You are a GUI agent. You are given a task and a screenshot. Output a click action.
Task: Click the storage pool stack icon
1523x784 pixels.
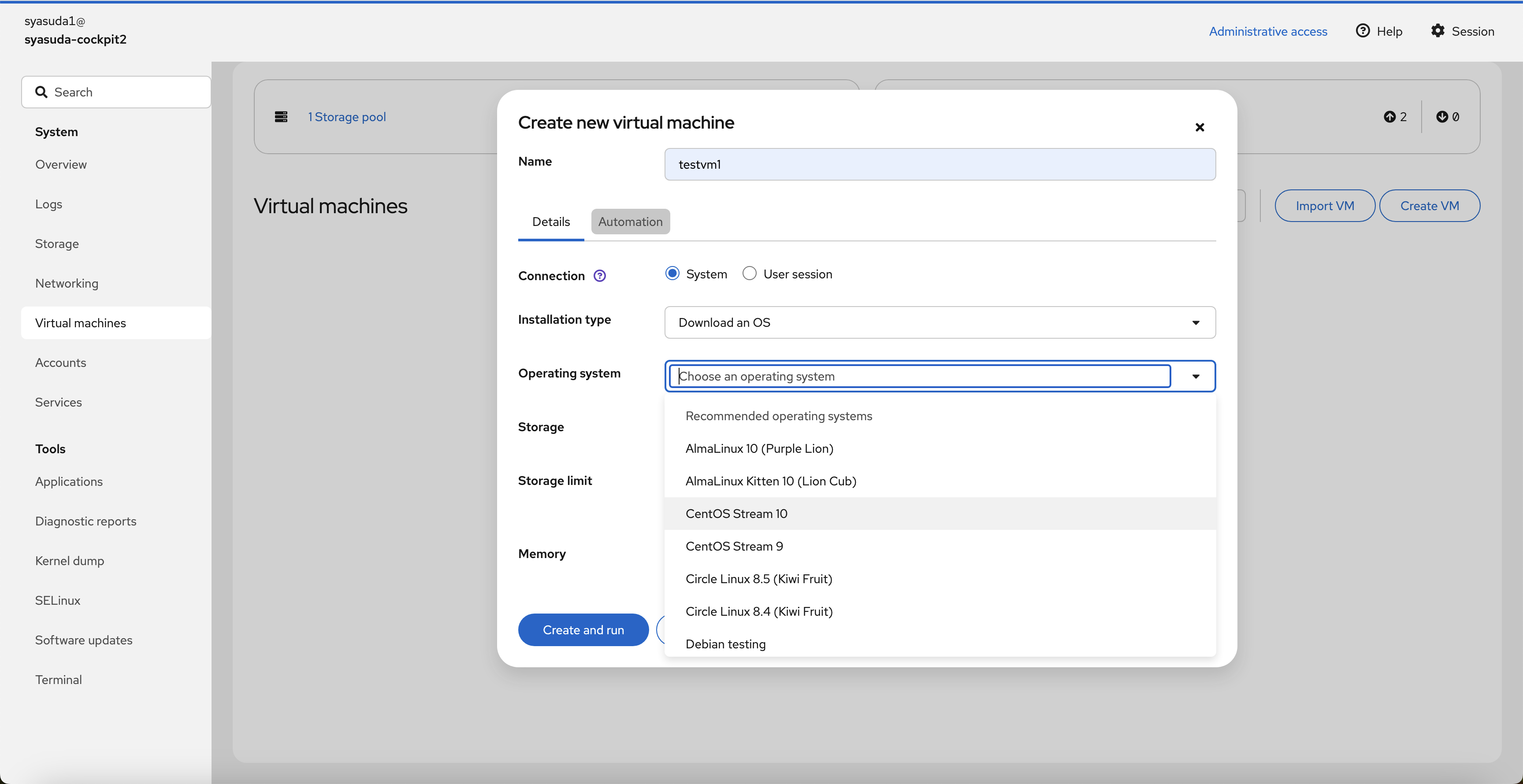point(282,117)
